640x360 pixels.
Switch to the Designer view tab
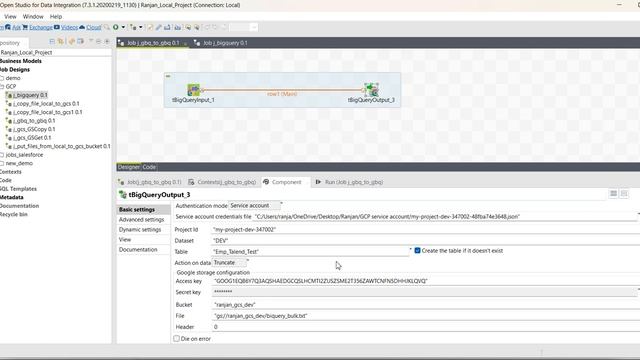(129, 167)
